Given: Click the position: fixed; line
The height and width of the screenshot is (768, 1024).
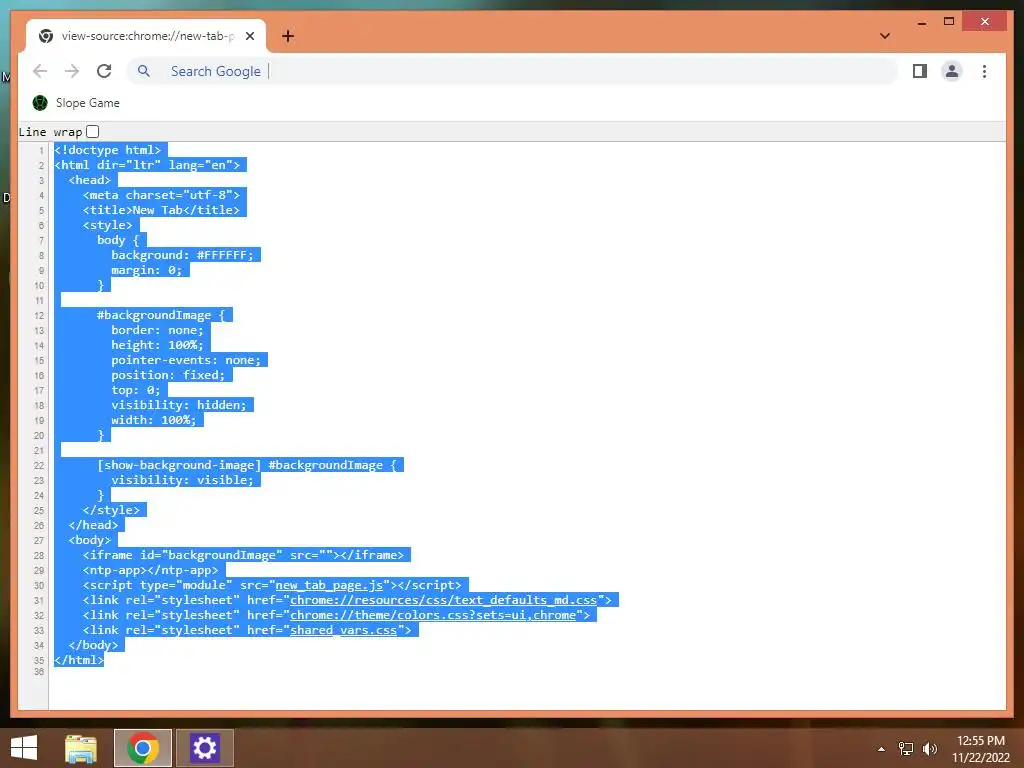Looking at the screenshot, I should tap(168, 376).
